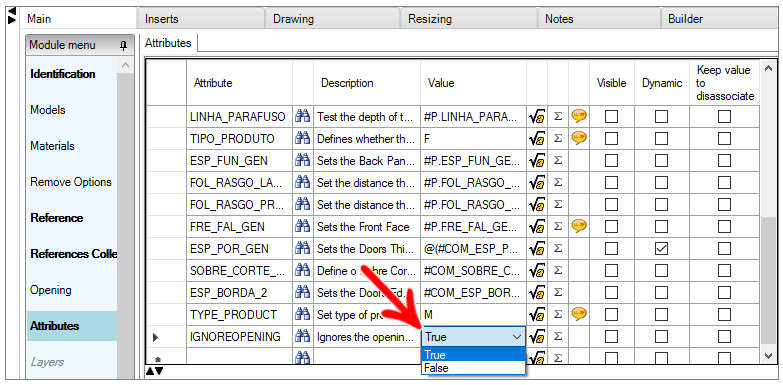This screenshot has height=385, width=783.
Task: Click the TYPE_PRODUCT value field
Action: pos(473,315)
